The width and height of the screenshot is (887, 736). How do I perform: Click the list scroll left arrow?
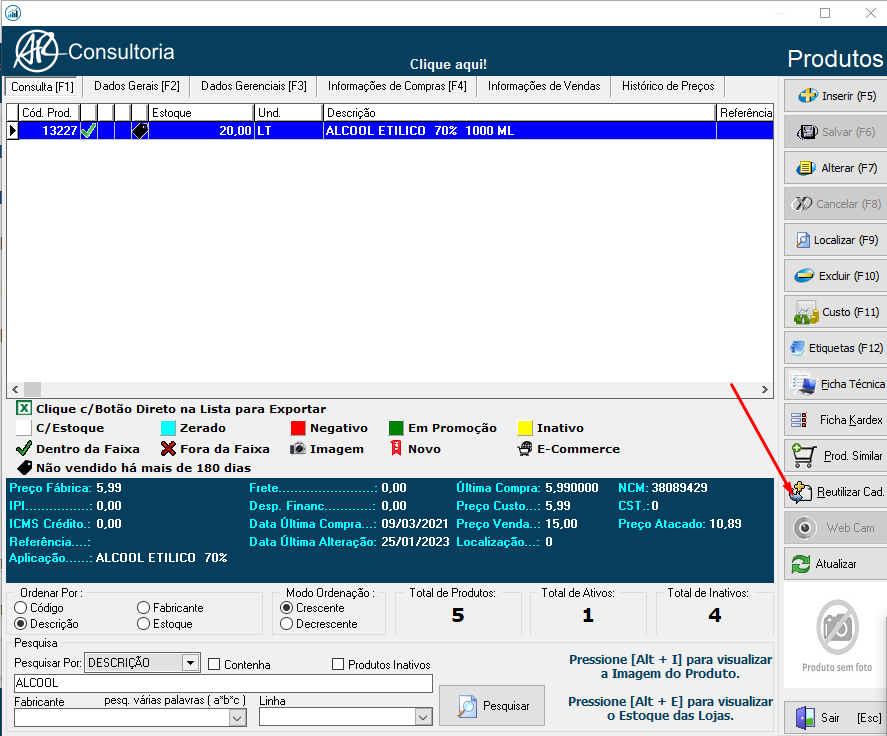coord(15,389)
